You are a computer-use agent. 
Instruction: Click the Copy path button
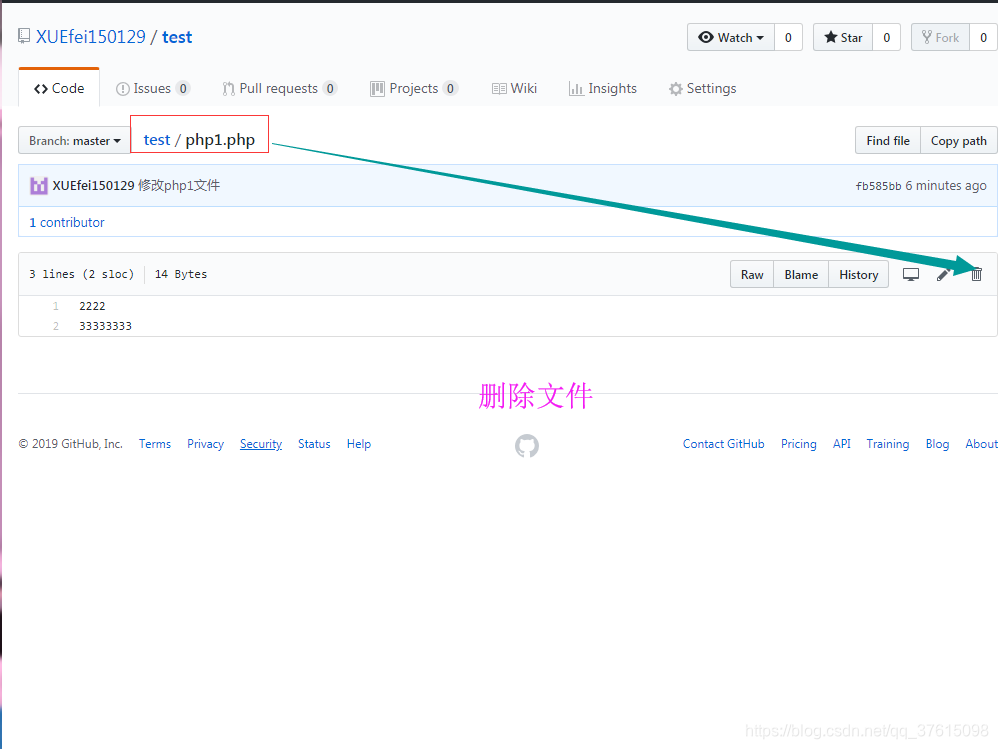[959, 141]
